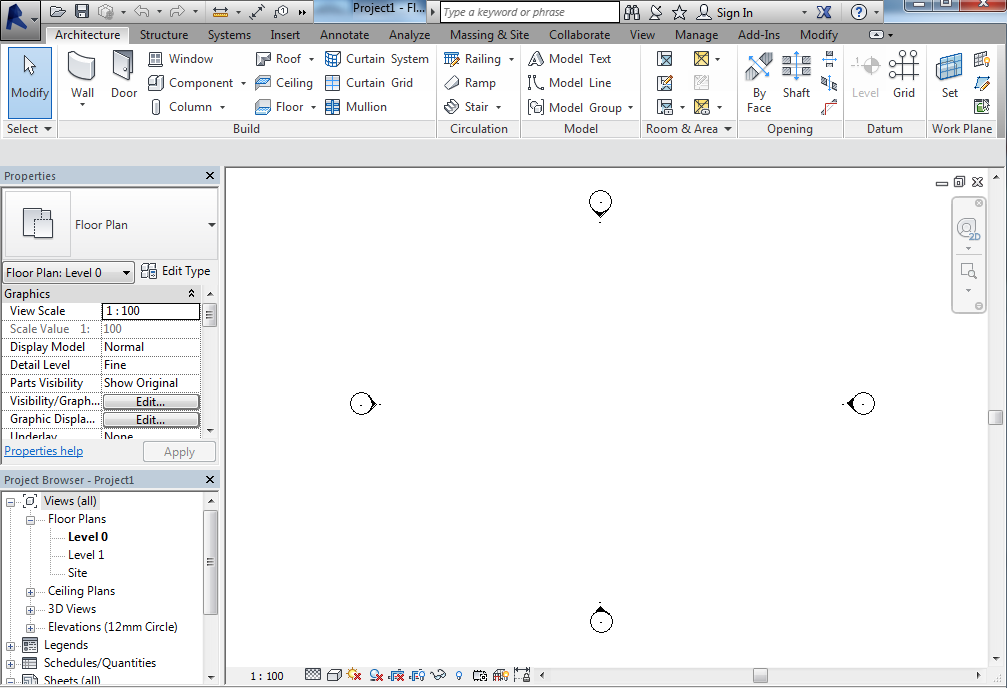The width and height of the screenshot is (1007, 688).
Task: Open the Floor Plan: Level 0 dropdown
Action: 68,273
